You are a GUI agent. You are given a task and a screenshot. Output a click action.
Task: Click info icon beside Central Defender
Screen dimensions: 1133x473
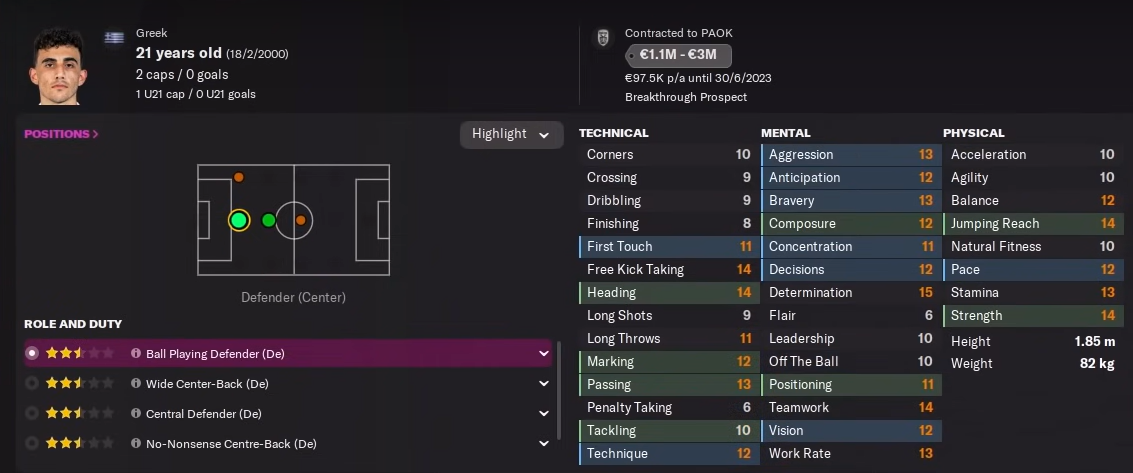(x=136, y=414)
